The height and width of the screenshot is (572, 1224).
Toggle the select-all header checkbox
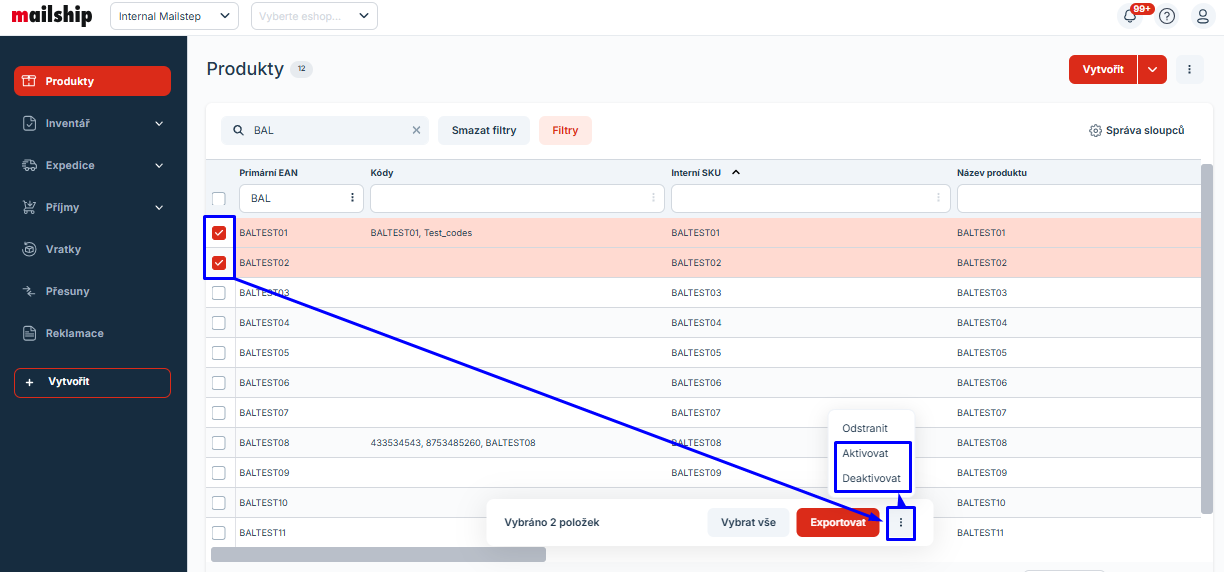(x=219, y=198)
